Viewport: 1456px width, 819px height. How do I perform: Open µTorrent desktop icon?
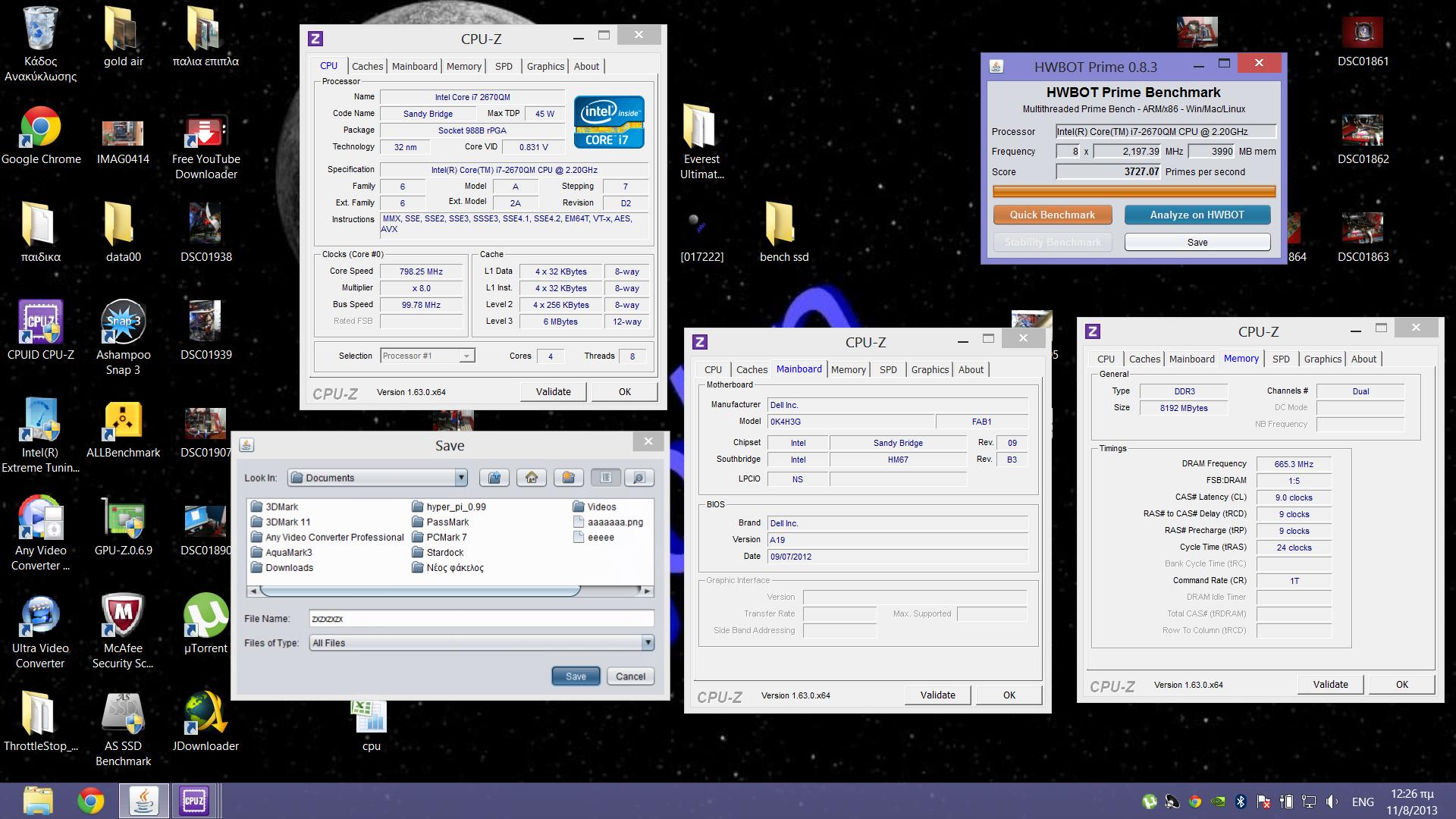(x=206, y=624)
